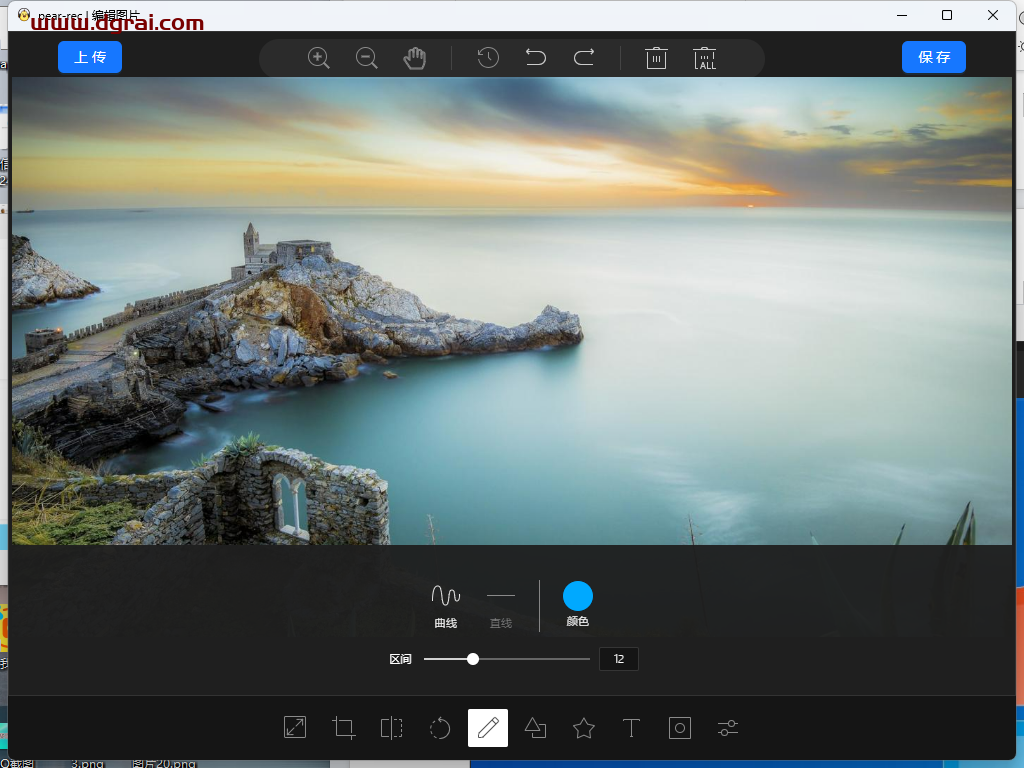Select the text tool
Image resolution: width=1024 pixels, height=768 pixels.
pyautogui.click(x=632, y=728)
